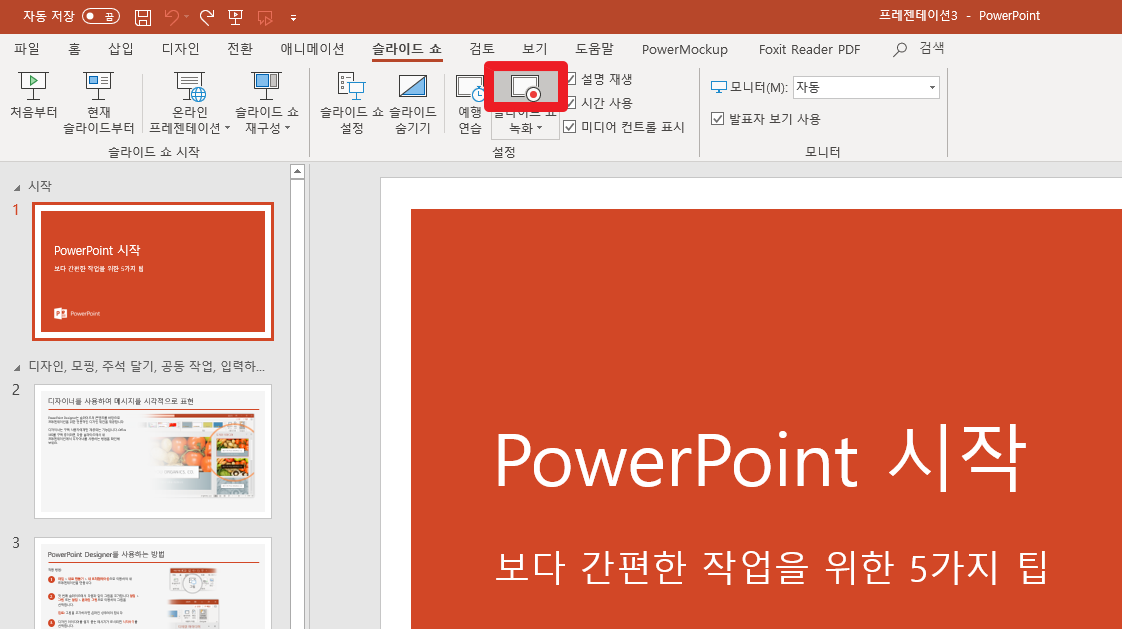Switch to the 삽입 tab

tap(121, 49)
